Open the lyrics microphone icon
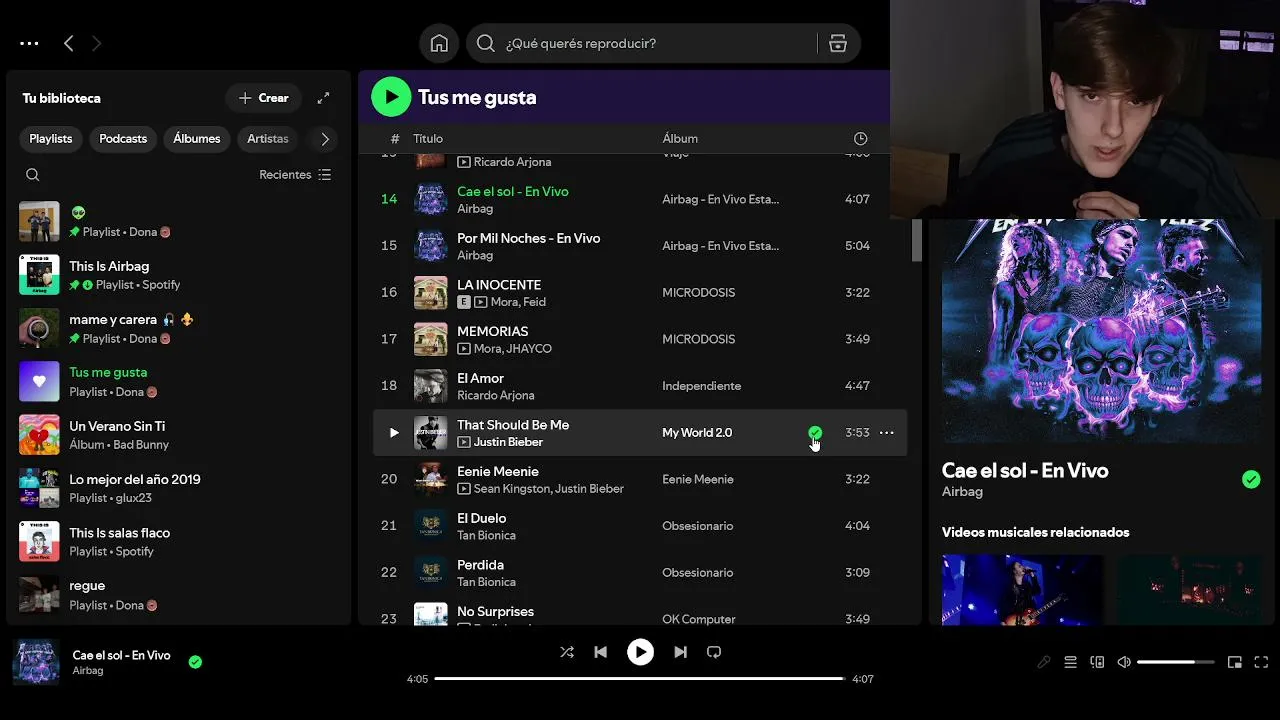 (x=1044, y=662)
